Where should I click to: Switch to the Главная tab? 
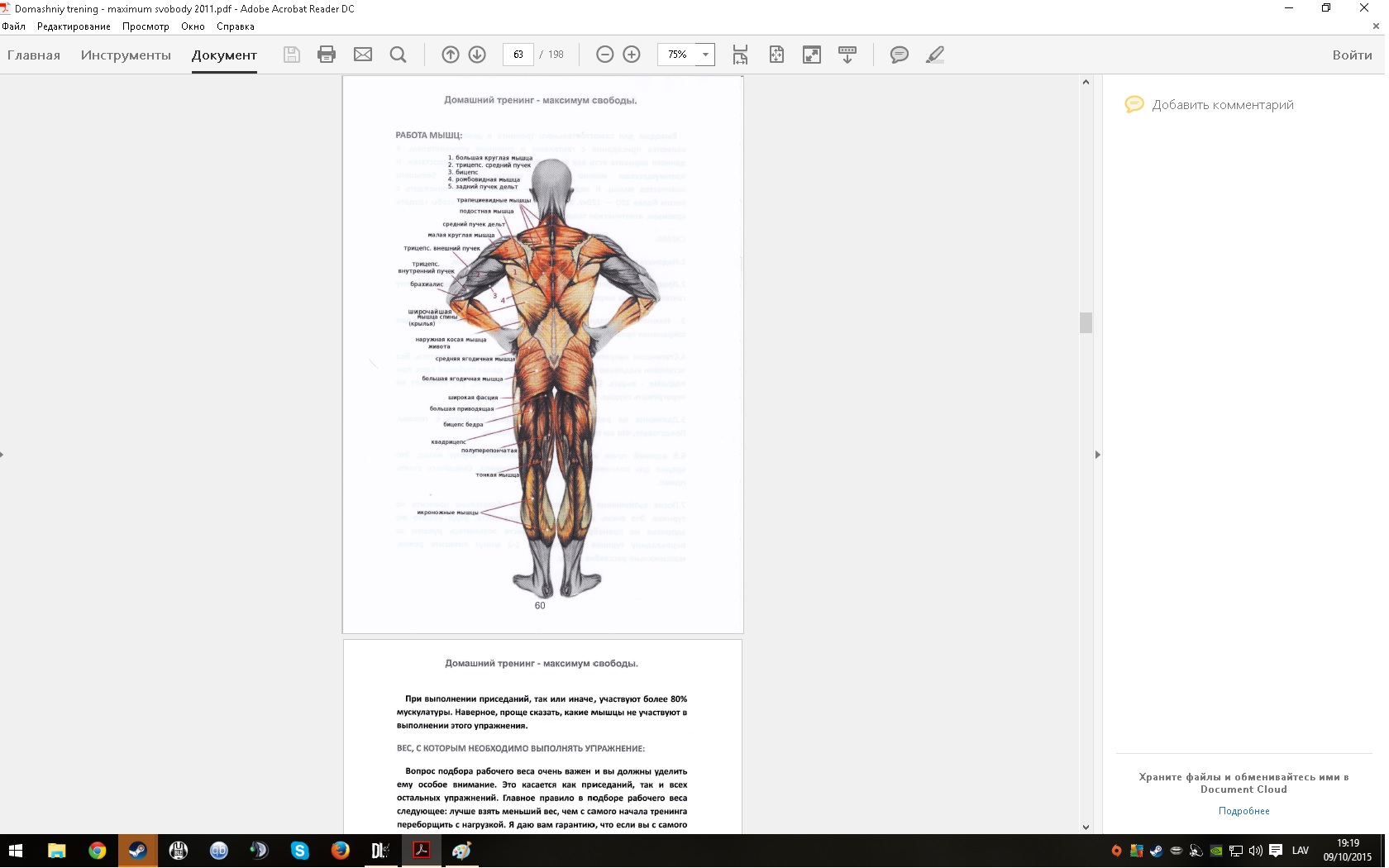tap(34, 55)
